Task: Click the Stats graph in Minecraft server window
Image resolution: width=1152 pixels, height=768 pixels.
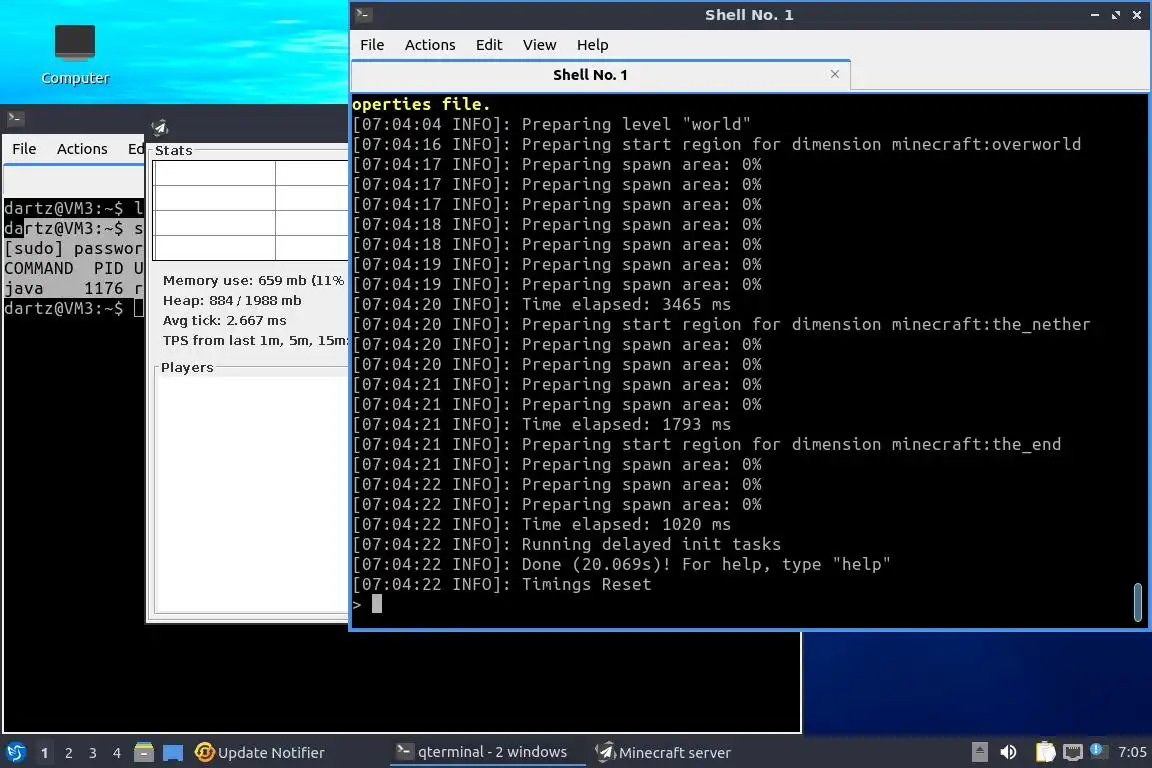Action: (250, 210)
